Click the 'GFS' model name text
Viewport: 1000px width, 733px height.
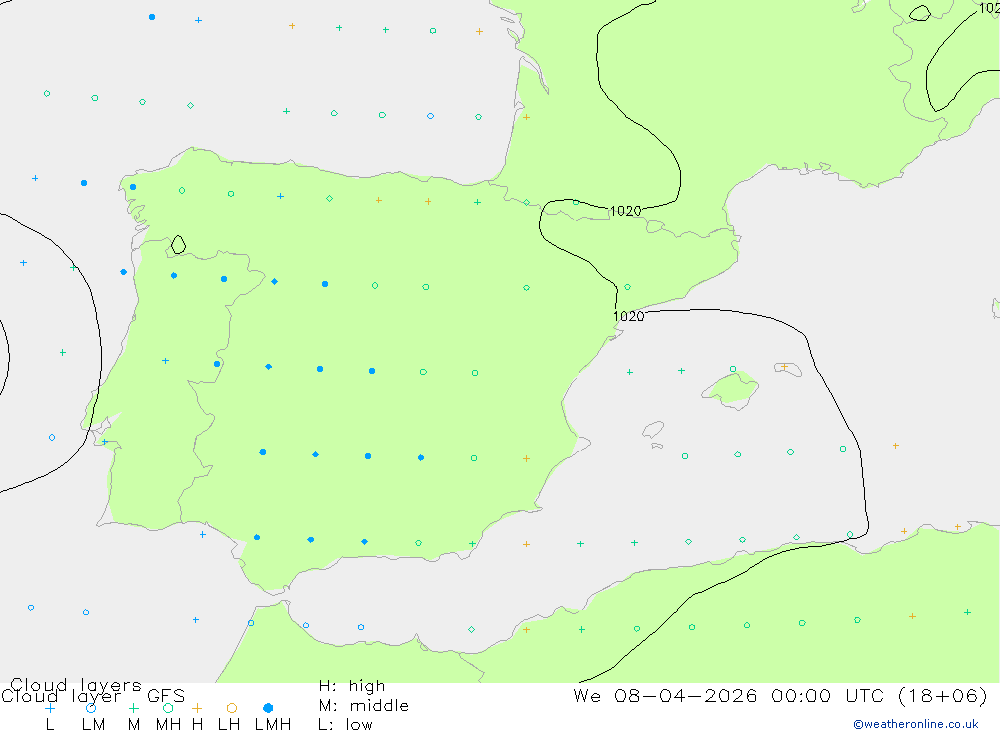point(166,696)
